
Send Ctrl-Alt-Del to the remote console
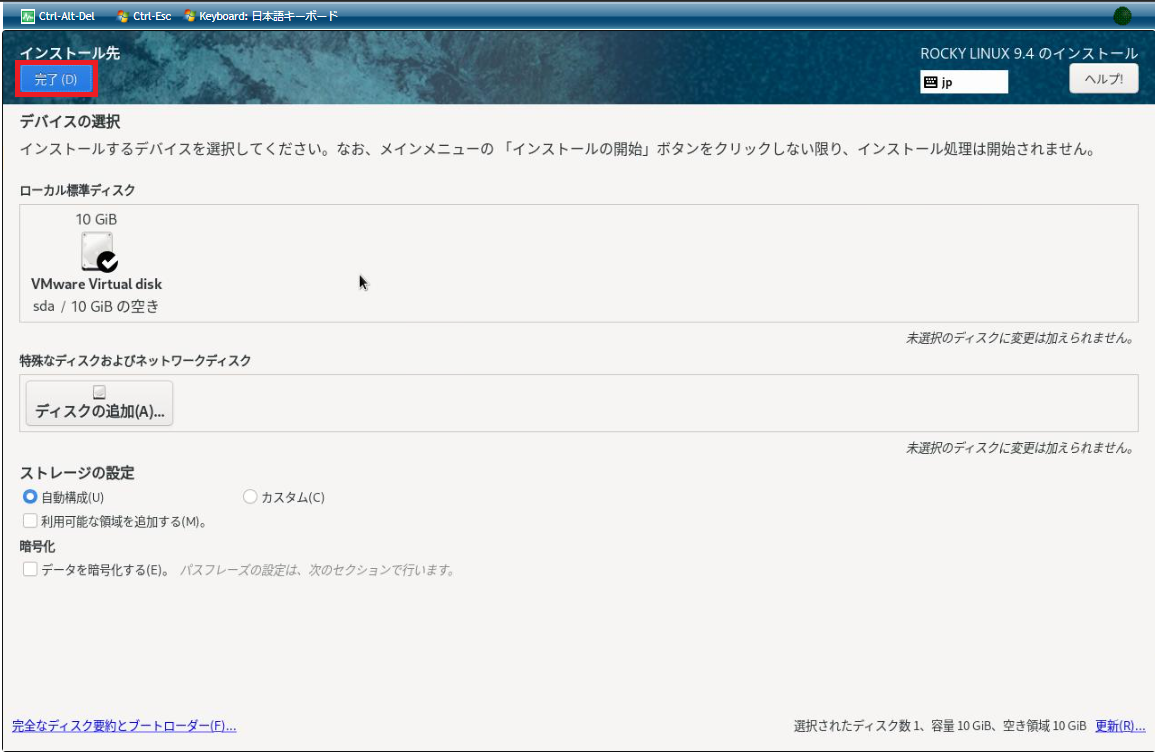58,16
